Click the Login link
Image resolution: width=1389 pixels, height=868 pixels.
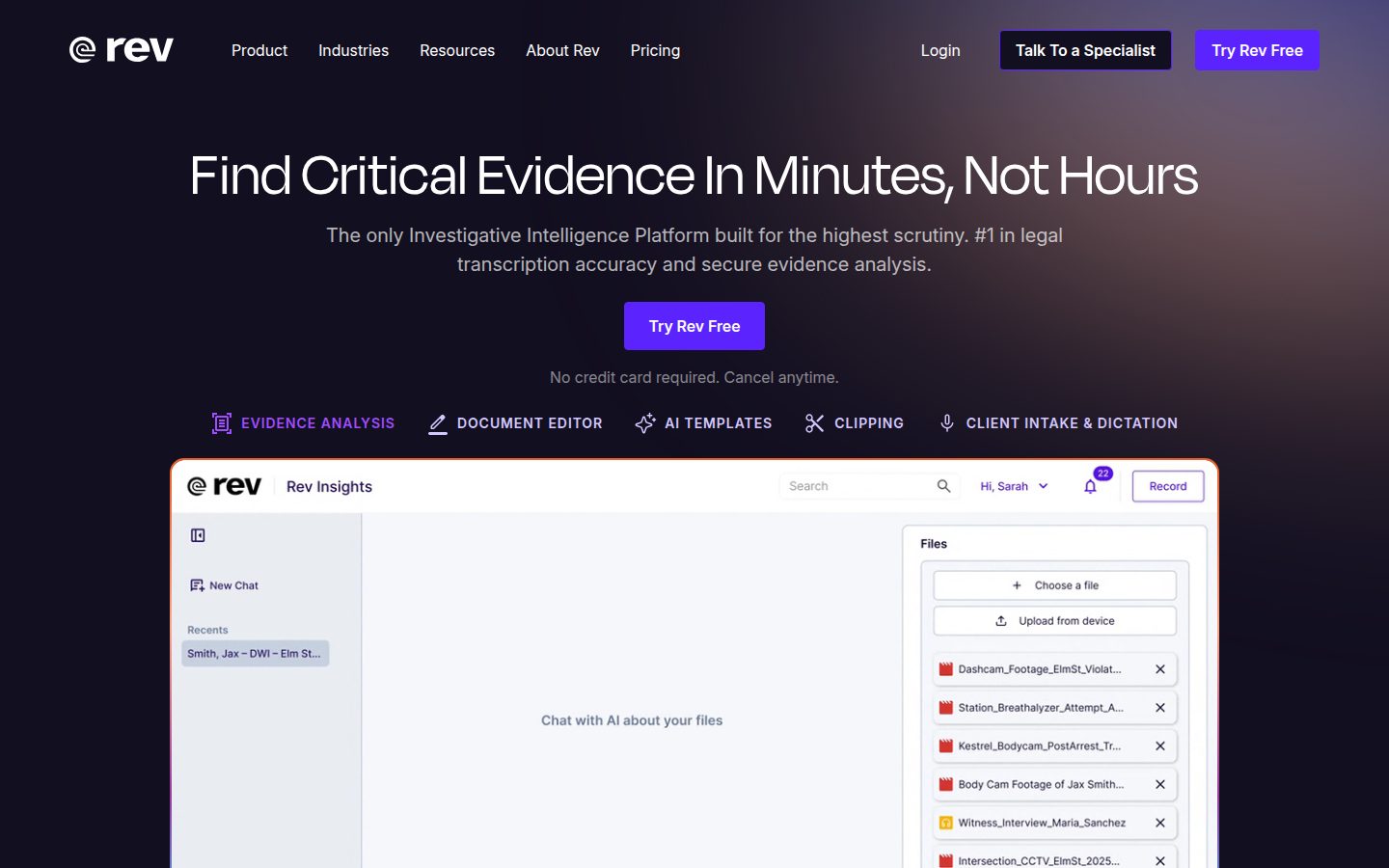coord(940,50)
